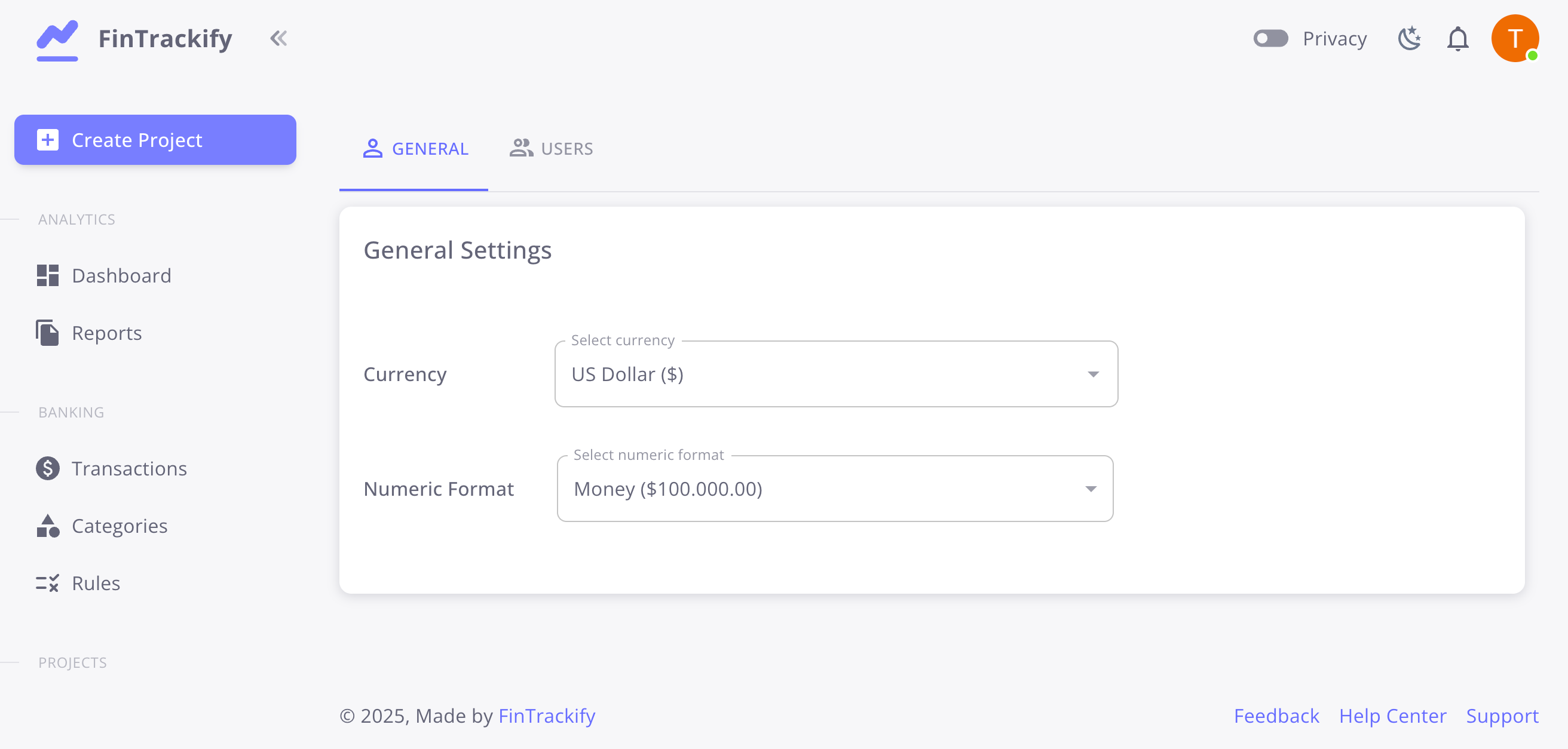Viewport: 1568px width, 749px height.
Task: Open Transactions under Banking
Action: [129, 468]
